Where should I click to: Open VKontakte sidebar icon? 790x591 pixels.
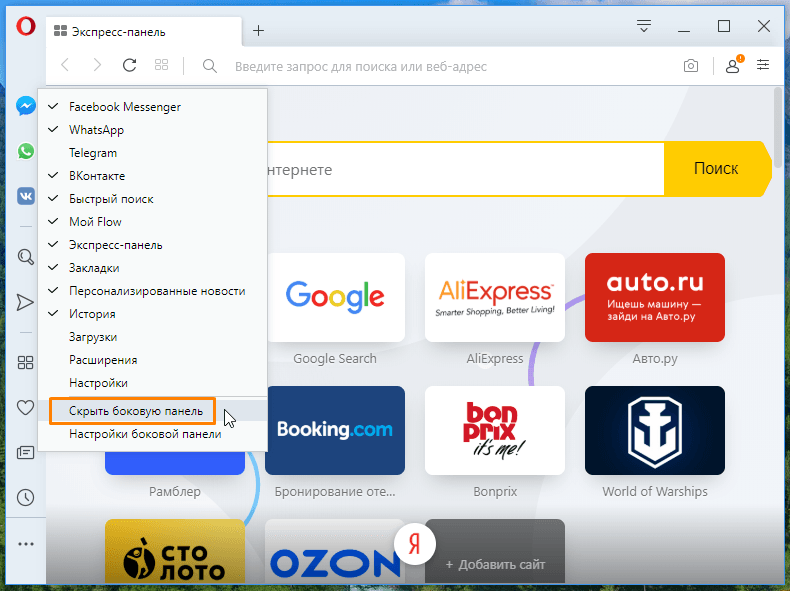point(26,196)
